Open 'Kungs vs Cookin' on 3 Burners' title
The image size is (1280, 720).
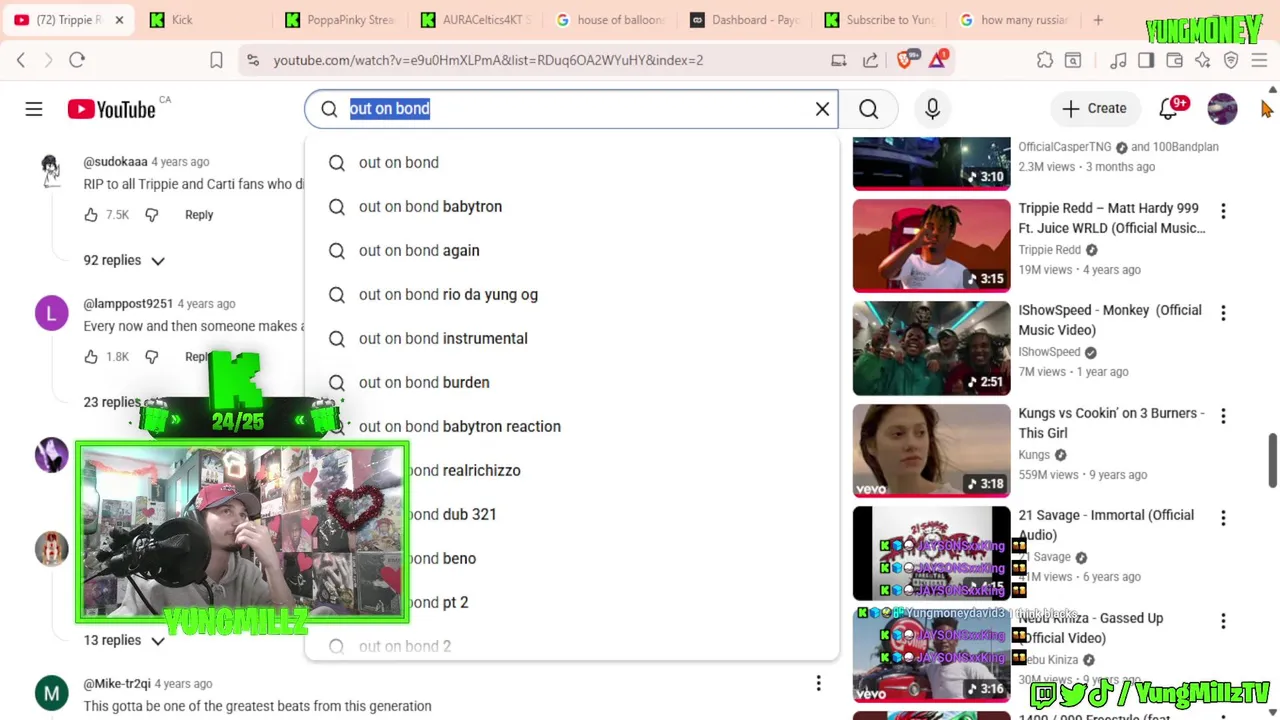click(1111, 423)
